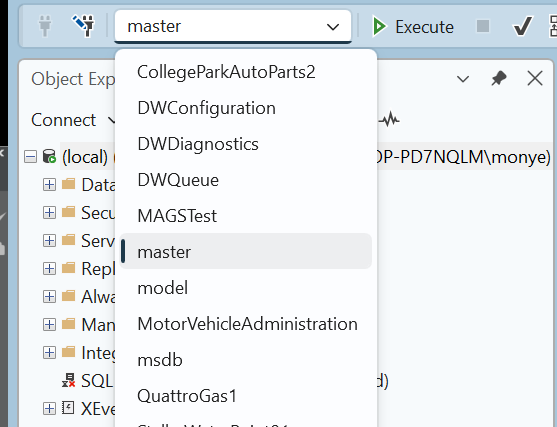This screenshot has height=427, width=557.
Task: Expand the Security folder node
Action: 49,213
